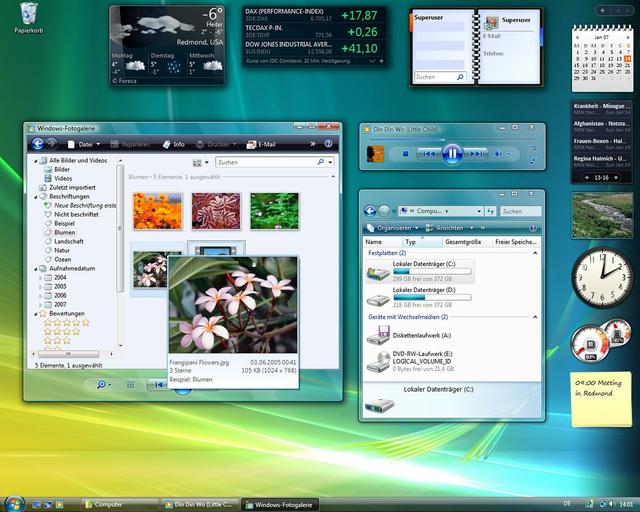Image resolution: width=640 pixels, height=512 pixels.
Task: Collapse the Aufnahmedatum tree node
Action: pos(36,269)
